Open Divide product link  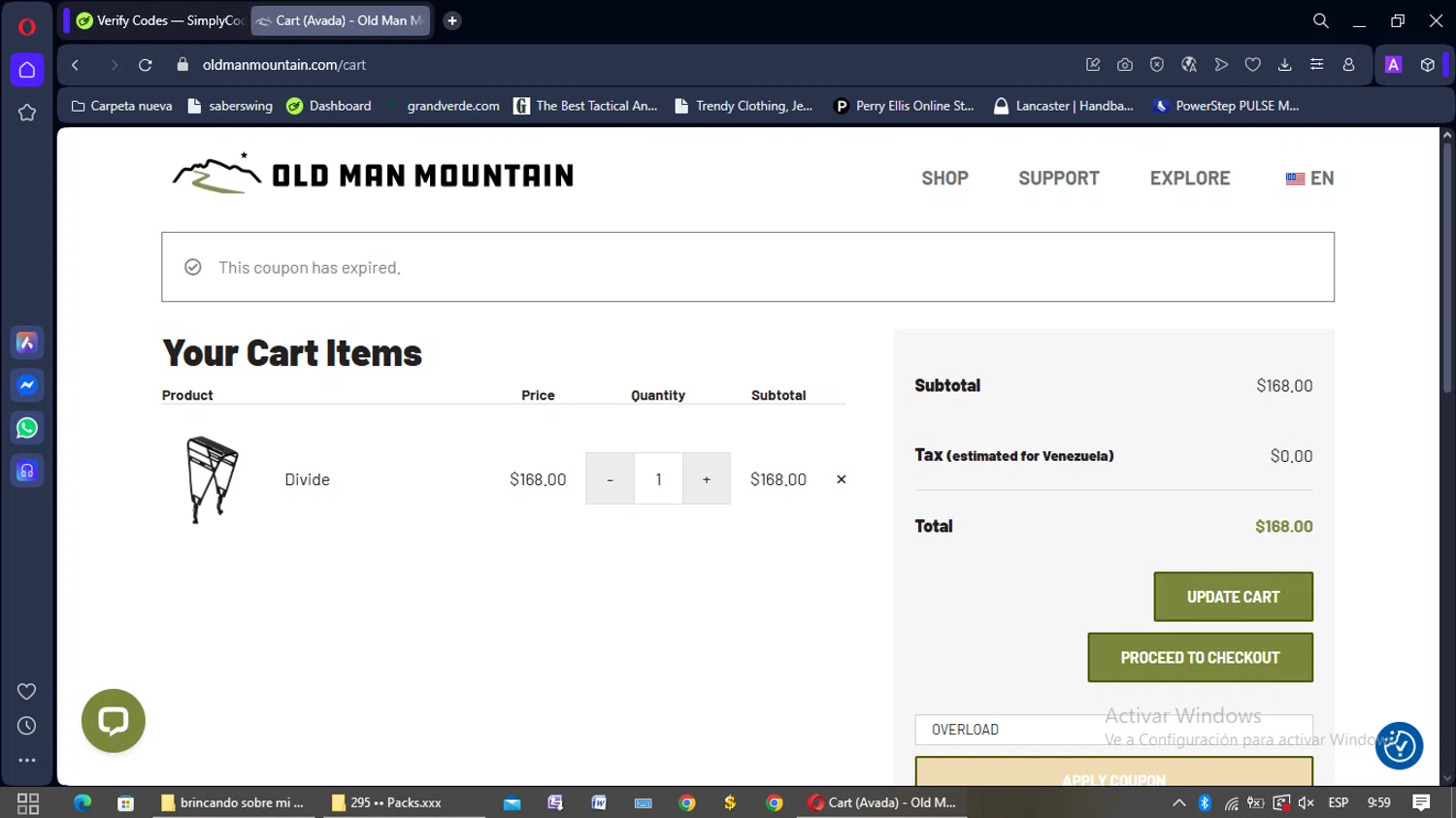pos(308,479)
